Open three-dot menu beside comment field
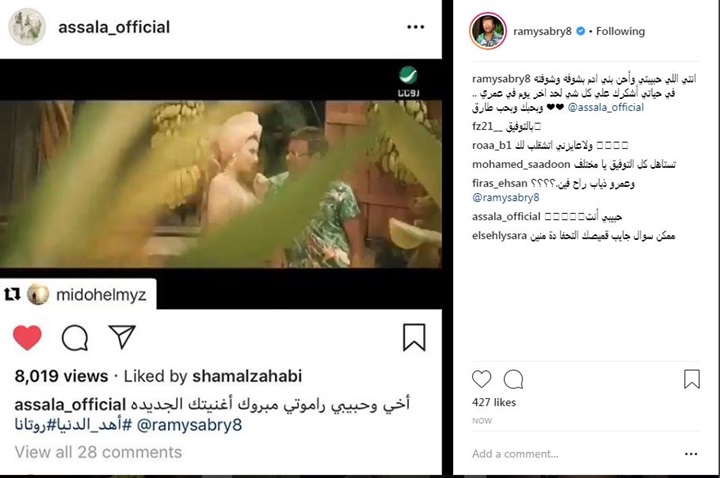The image size is (720, 478). (691, 454)
